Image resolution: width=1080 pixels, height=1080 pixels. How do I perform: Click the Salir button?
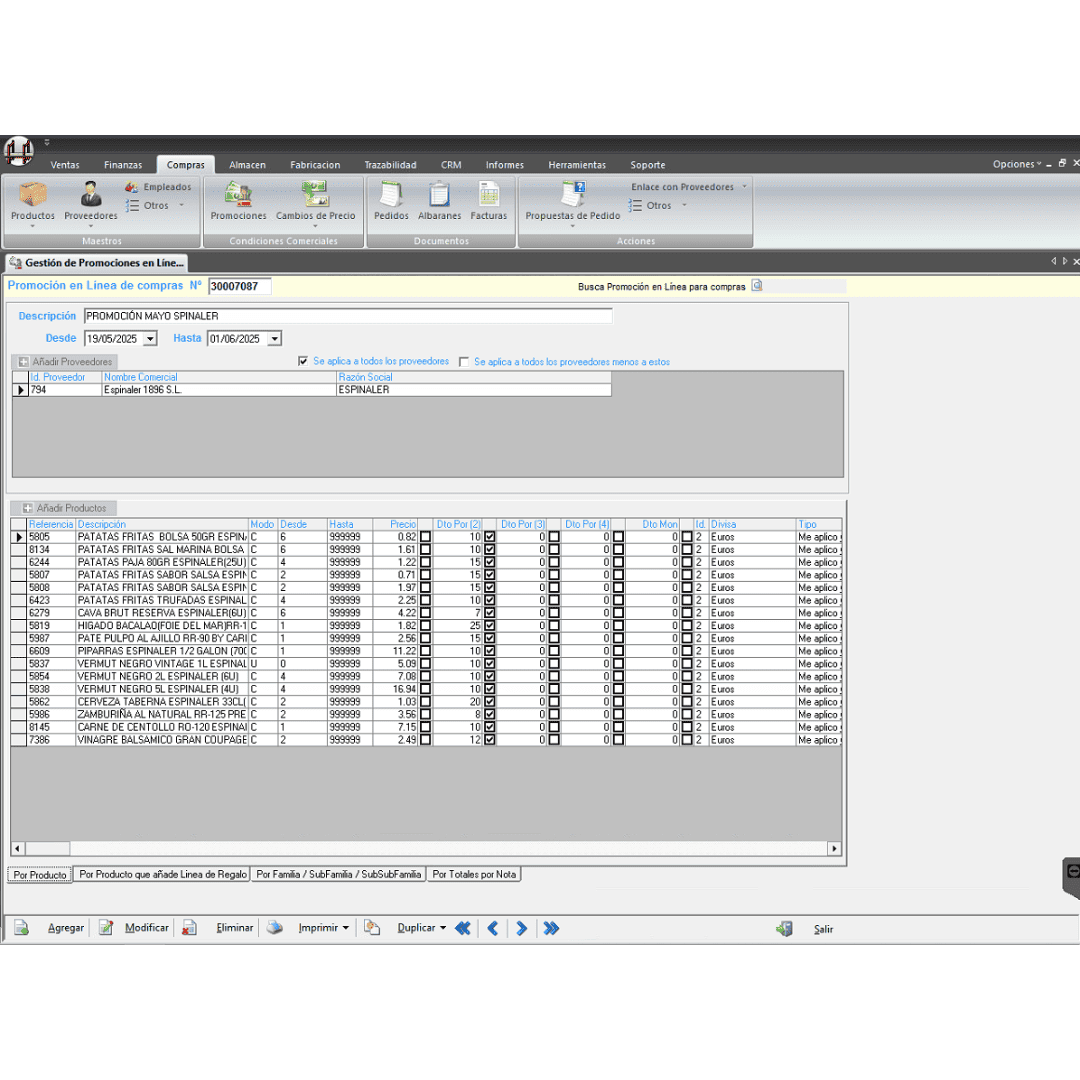coord(823,929)
